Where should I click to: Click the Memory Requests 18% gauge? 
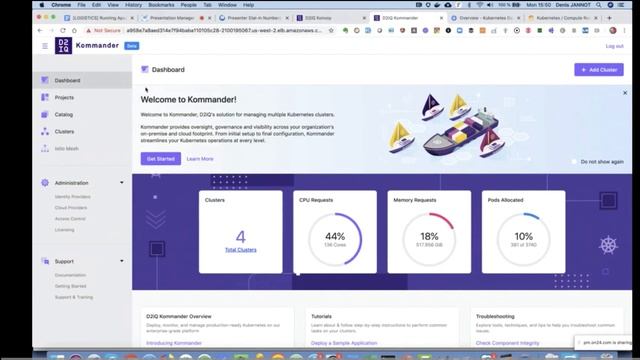coord(429,240)
